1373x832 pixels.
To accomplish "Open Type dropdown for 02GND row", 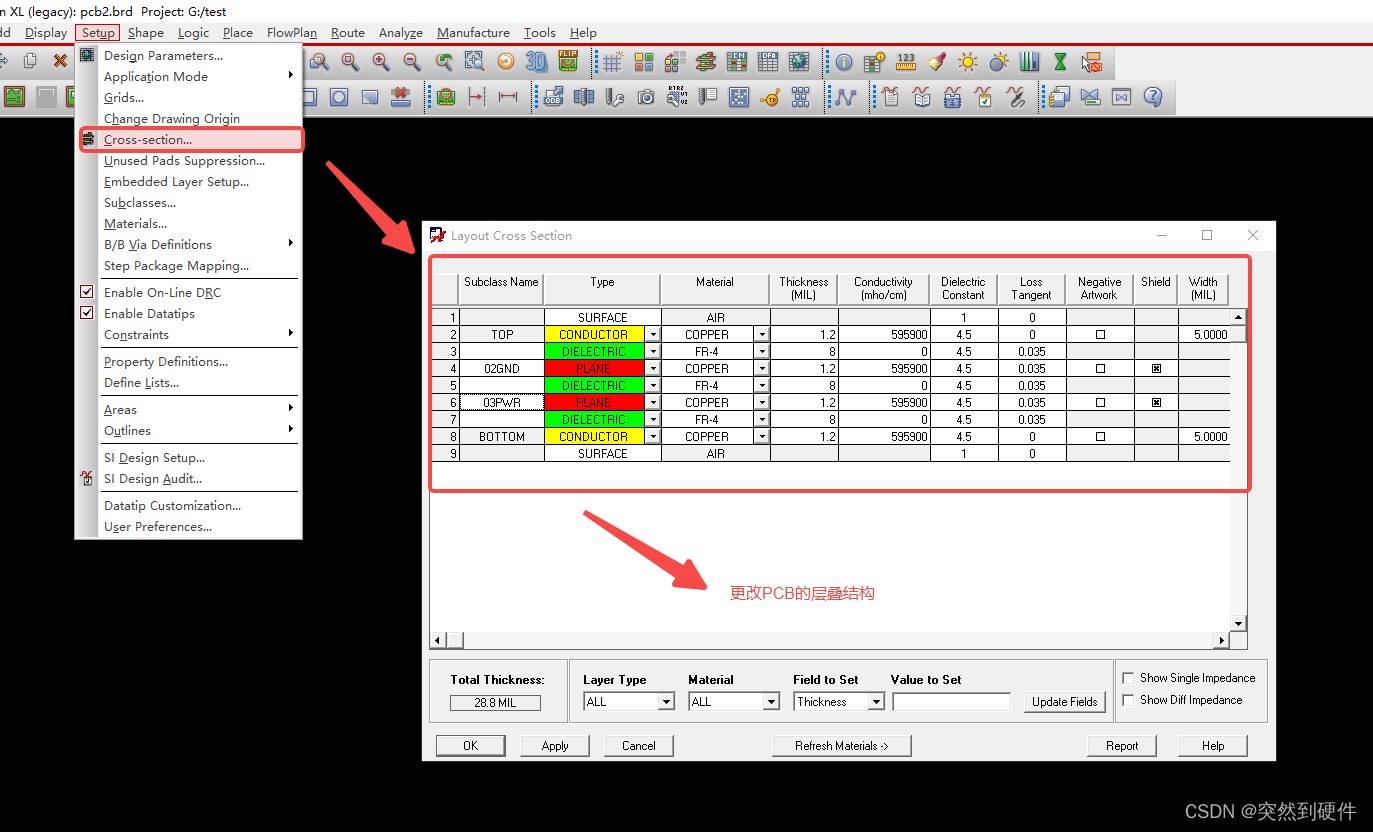I will 653,369.
